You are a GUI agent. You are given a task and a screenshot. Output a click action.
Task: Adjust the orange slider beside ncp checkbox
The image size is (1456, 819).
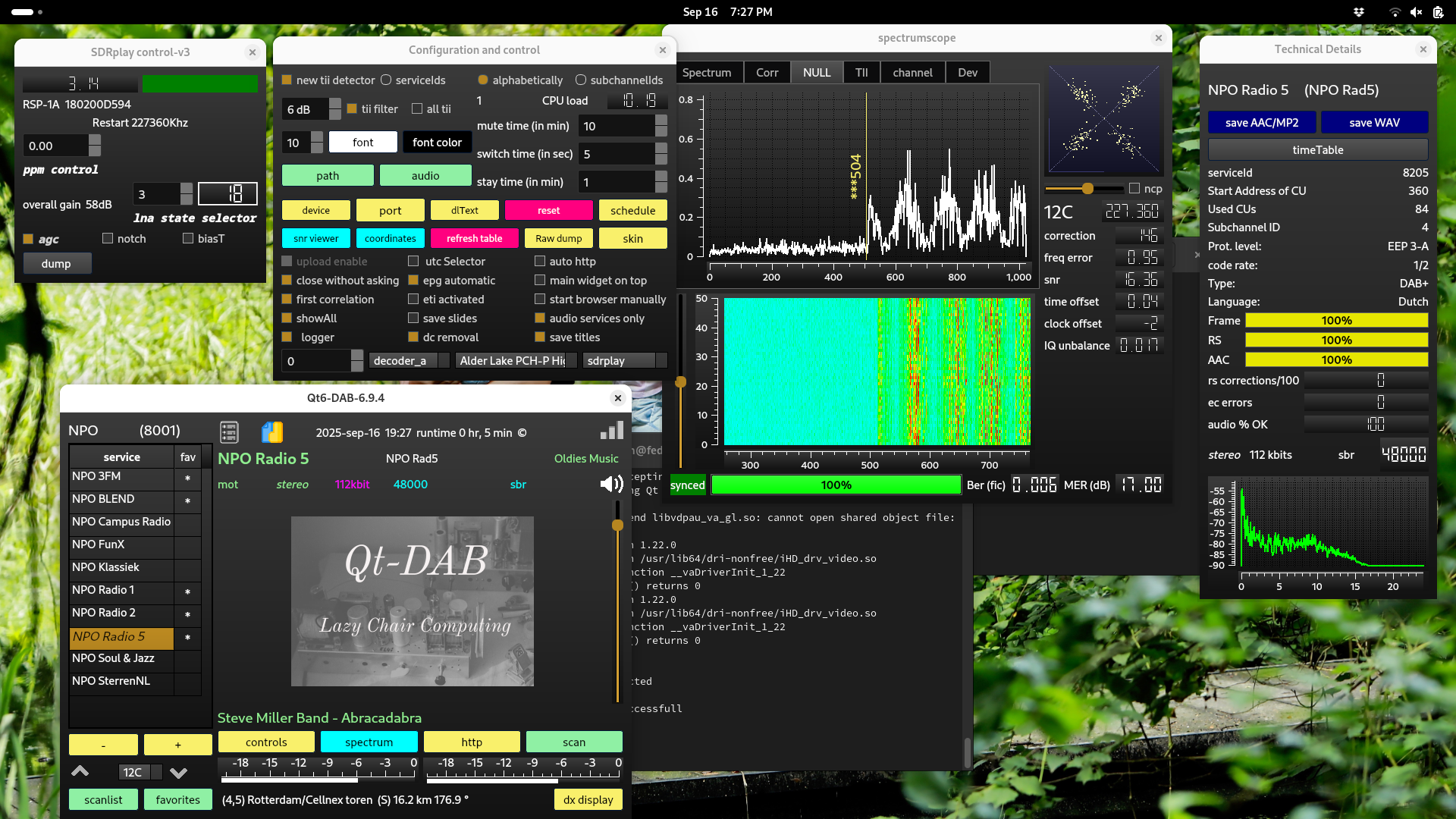coord(1087,188)
